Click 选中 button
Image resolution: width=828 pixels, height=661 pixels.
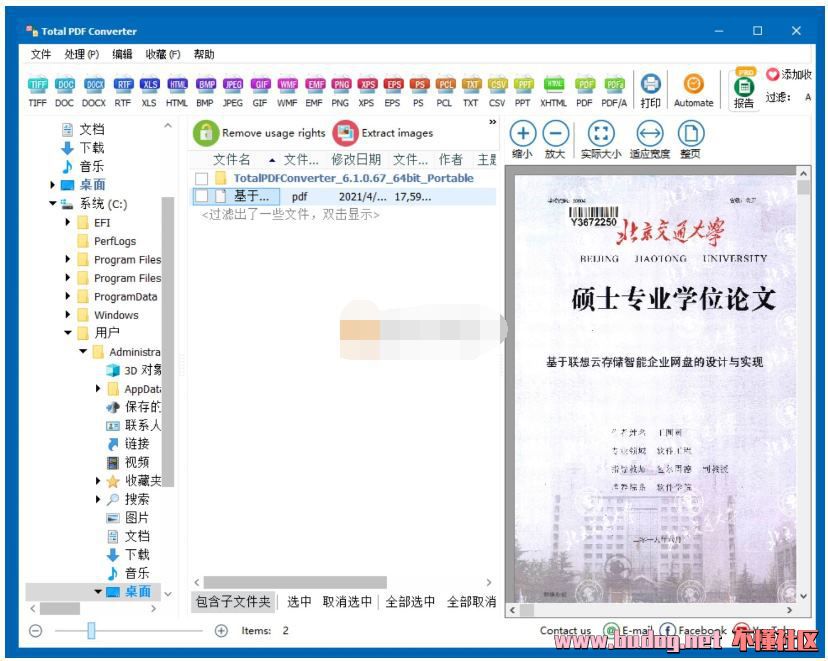point(299,601)
